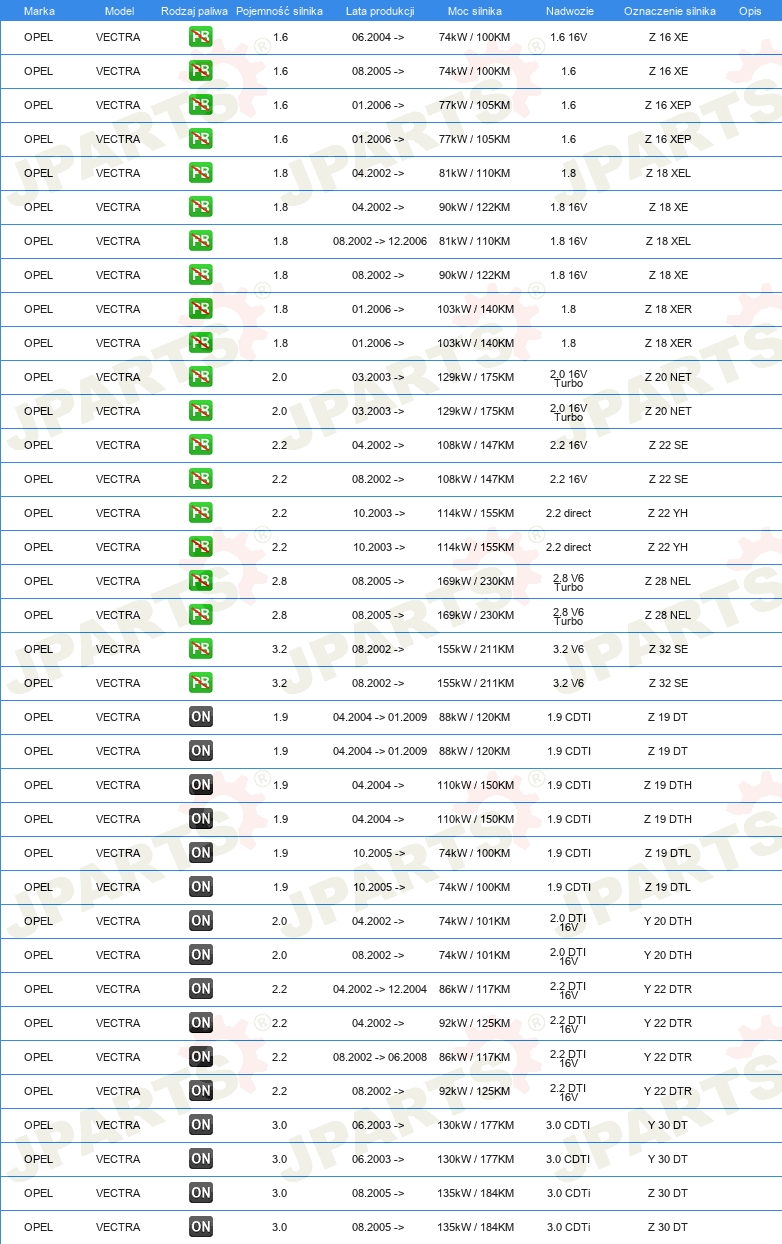Click the Rodzaj paliwa column header
The height and width of the screenshot is (1244, 782).
(x=194, y=11)
